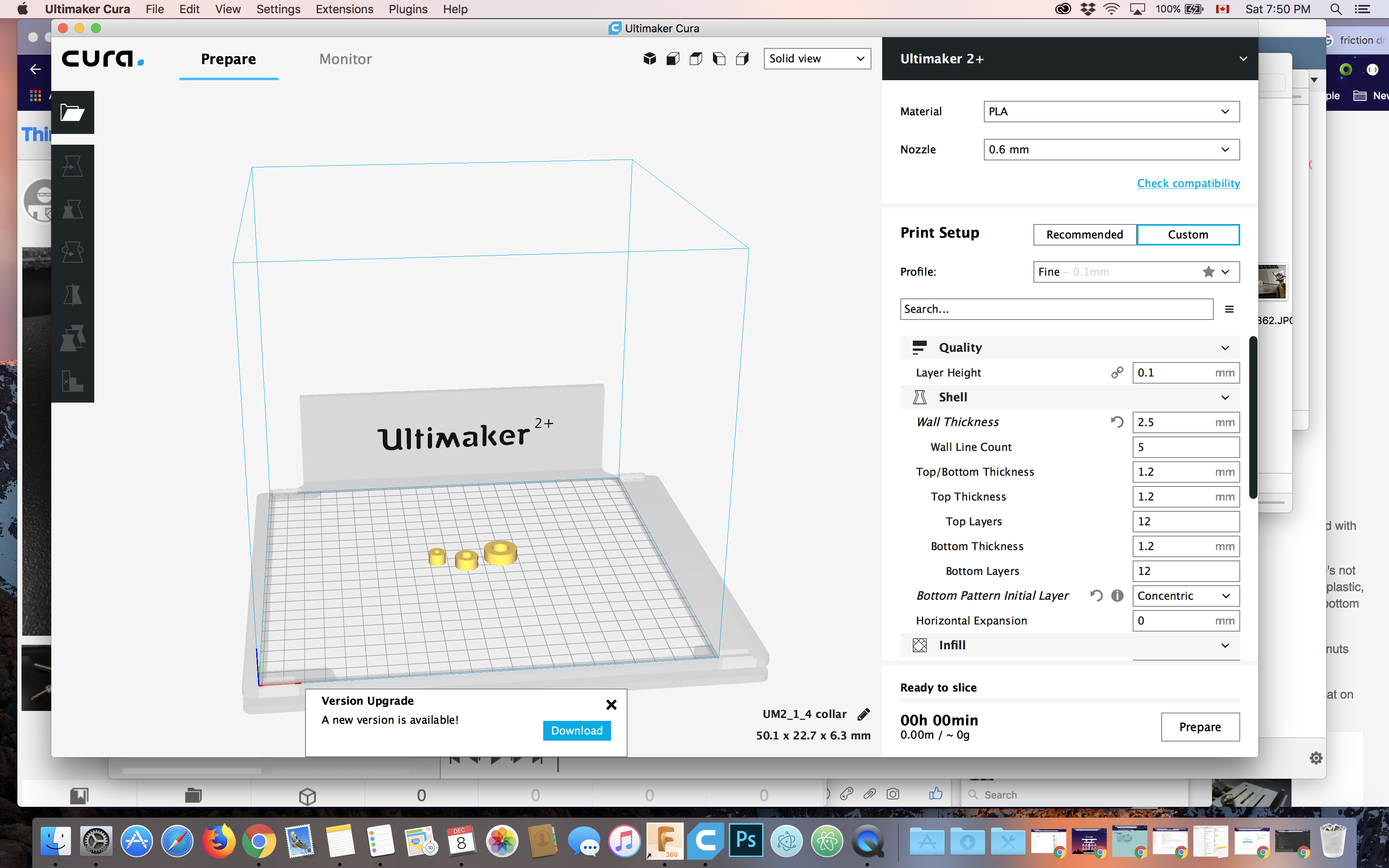Open the Concentric pattern dropdown
The height and width of the screenshot is (868, 1389).
(x=1186, y=595)
